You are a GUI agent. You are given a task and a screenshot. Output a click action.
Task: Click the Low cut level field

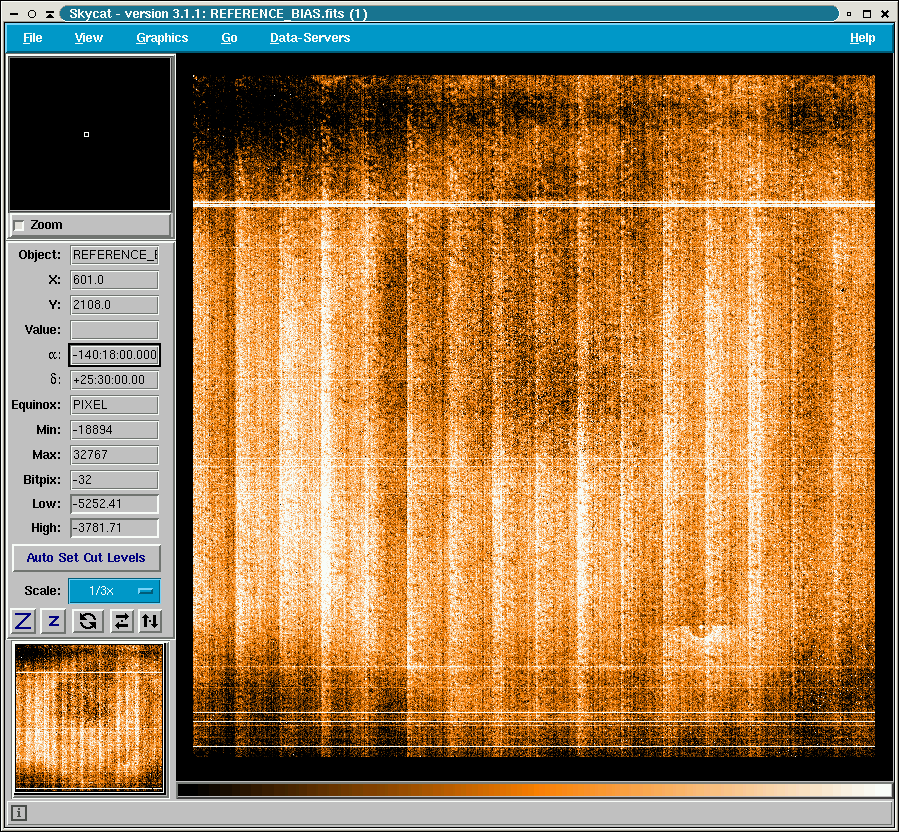(114, 504)
